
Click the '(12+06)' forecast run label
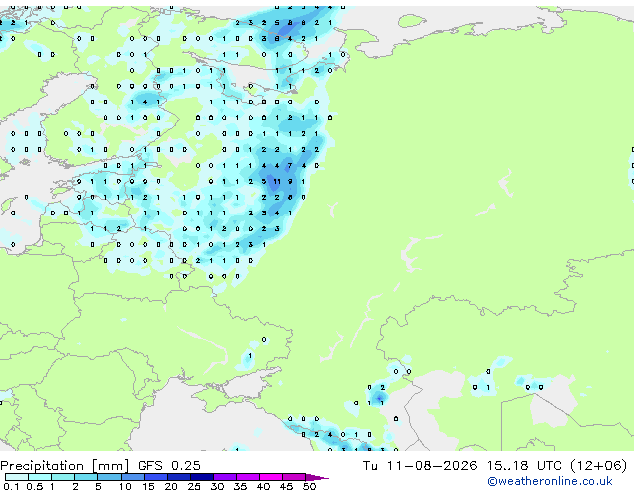(598, 466)
